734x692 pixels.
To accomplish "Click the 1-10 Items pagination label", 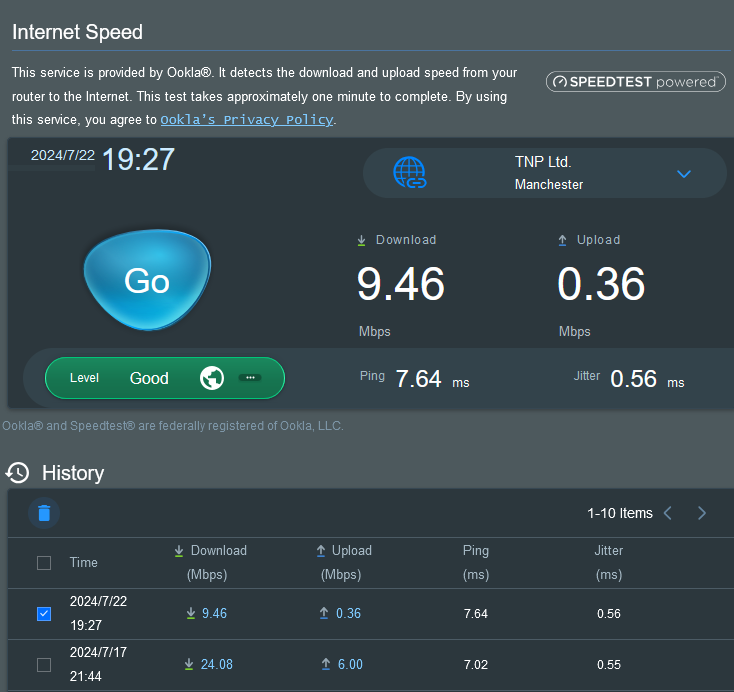I will pyautogui.click(x=619, y=513).
